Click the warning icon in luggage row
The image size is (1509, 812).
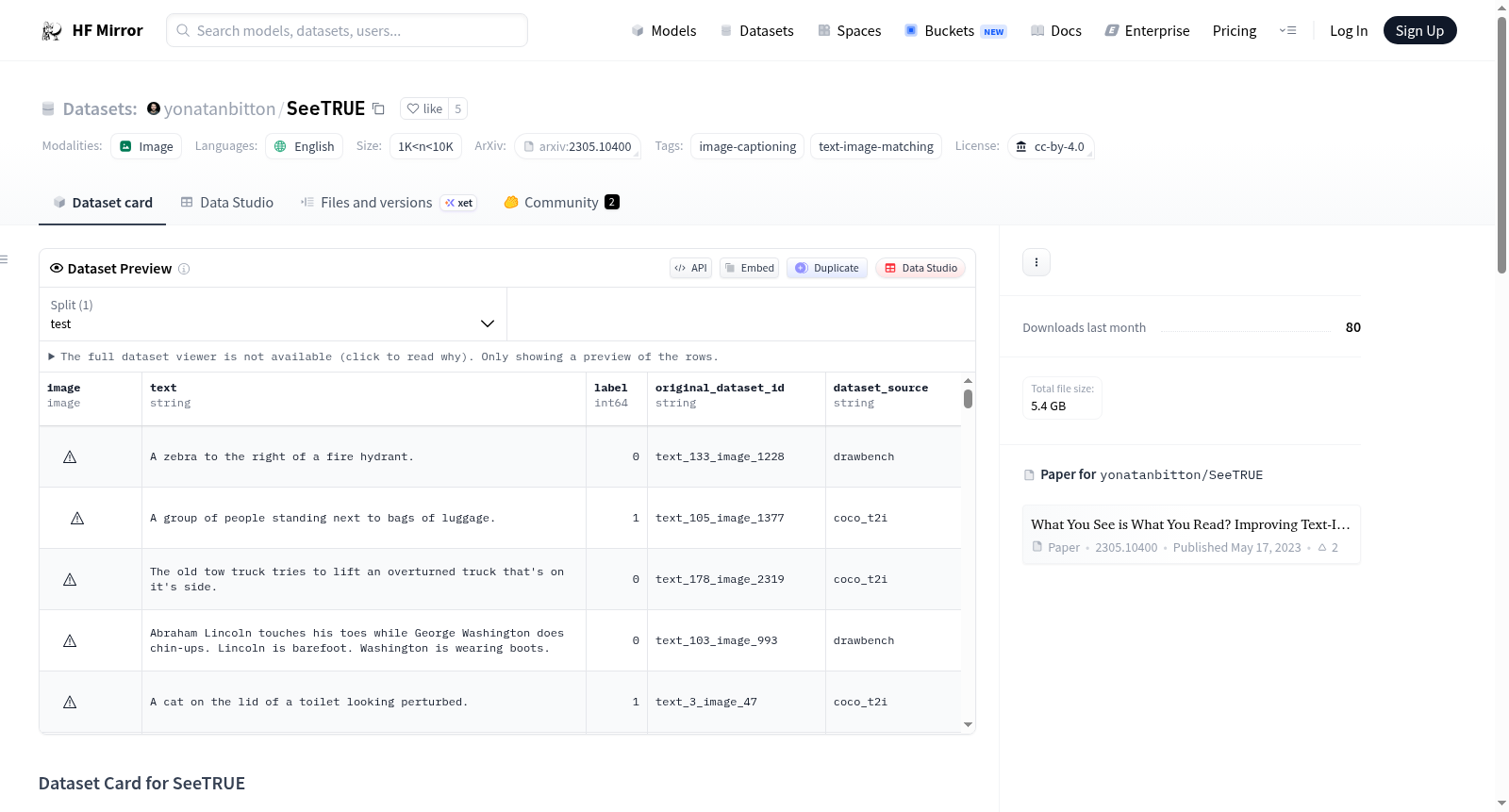(77, 518)
